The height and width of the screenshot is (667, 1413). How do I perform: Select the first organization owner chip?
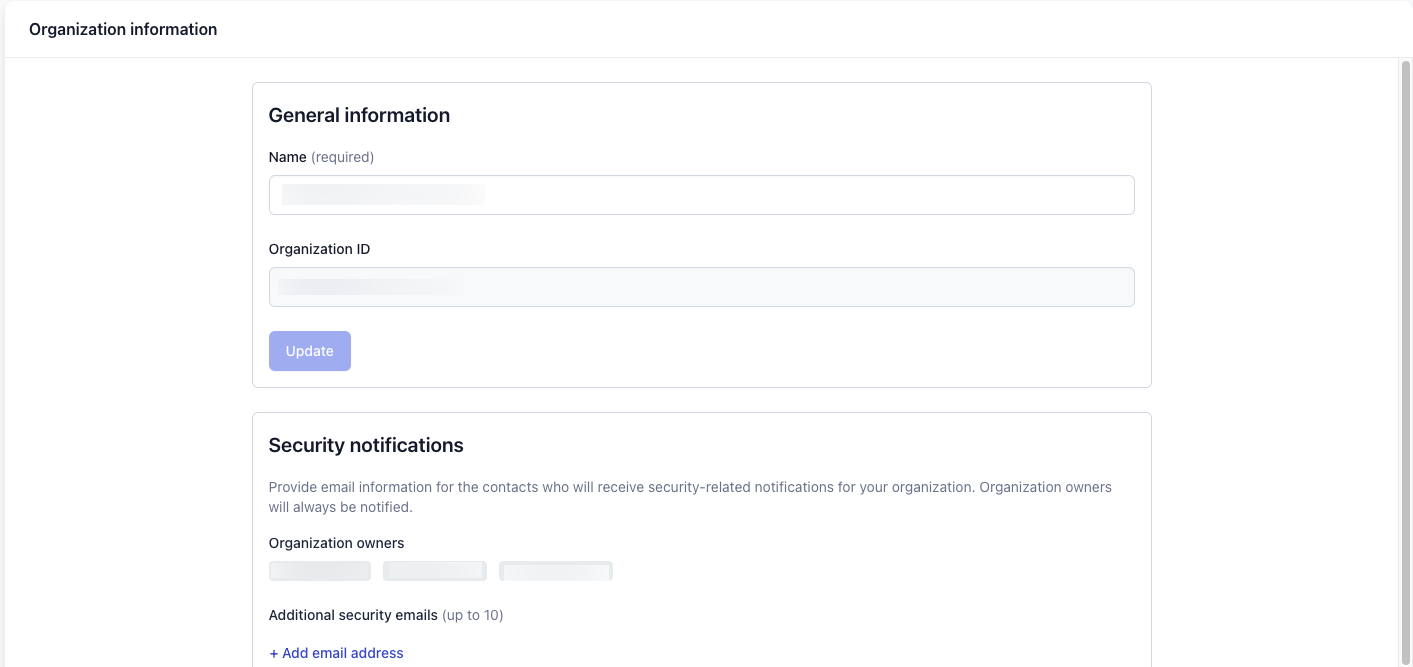(x=320, y=571)
